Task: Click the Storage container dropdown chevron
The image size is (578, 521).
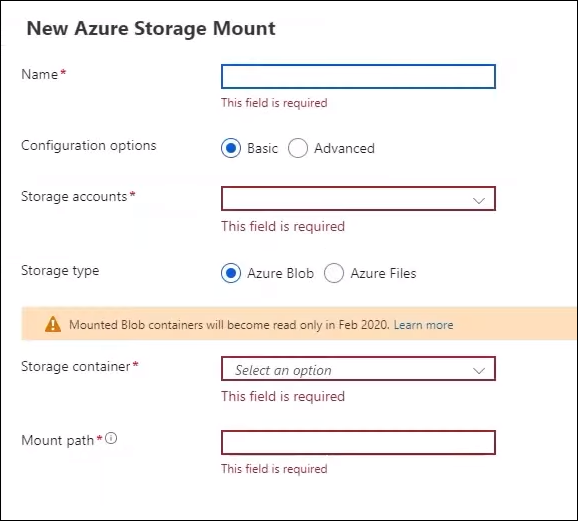Action: [479, 371]
